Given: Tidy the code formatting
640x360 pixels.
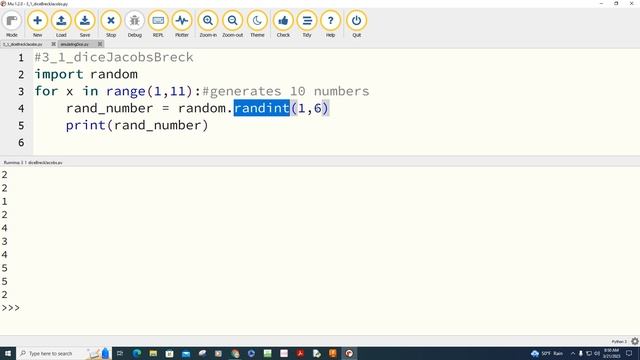Looking at the screenshot, I should pos(307,24).
